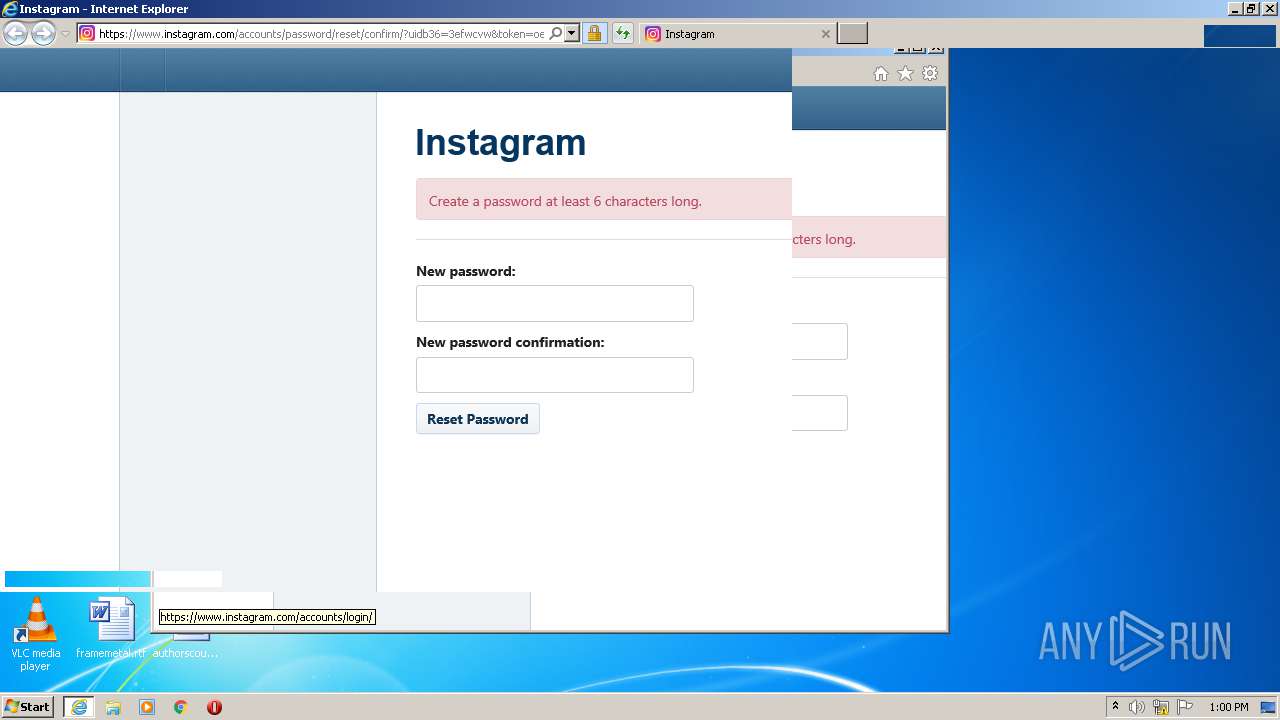Click the Home icon in the toolbar
1280x720 pixels.
881,73
